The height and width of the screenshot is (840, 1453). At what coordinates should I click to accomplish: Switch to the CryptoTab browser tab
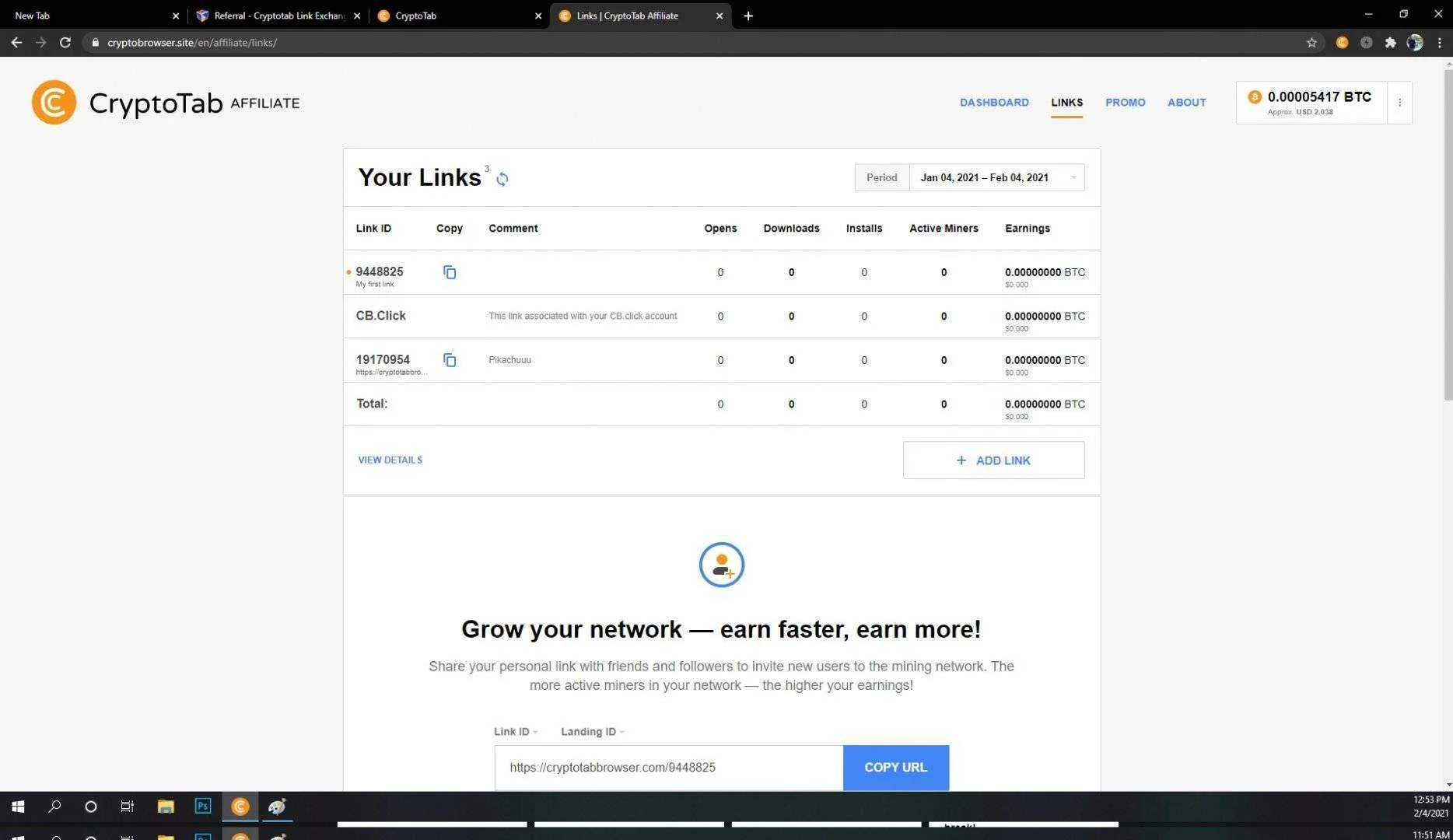tap(458, 16)
